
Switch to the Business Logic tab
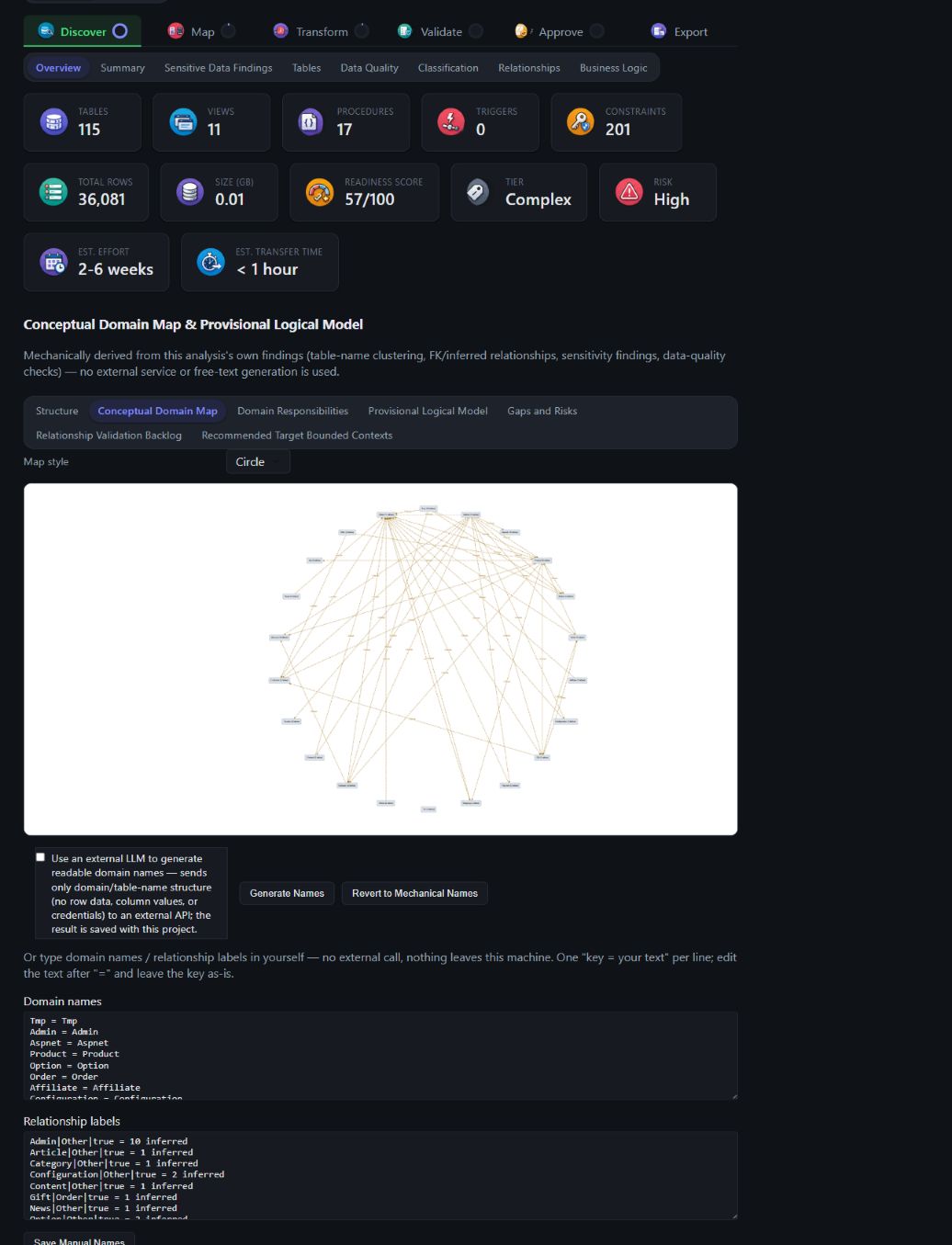pyautogui.click(x=613, y=68)
